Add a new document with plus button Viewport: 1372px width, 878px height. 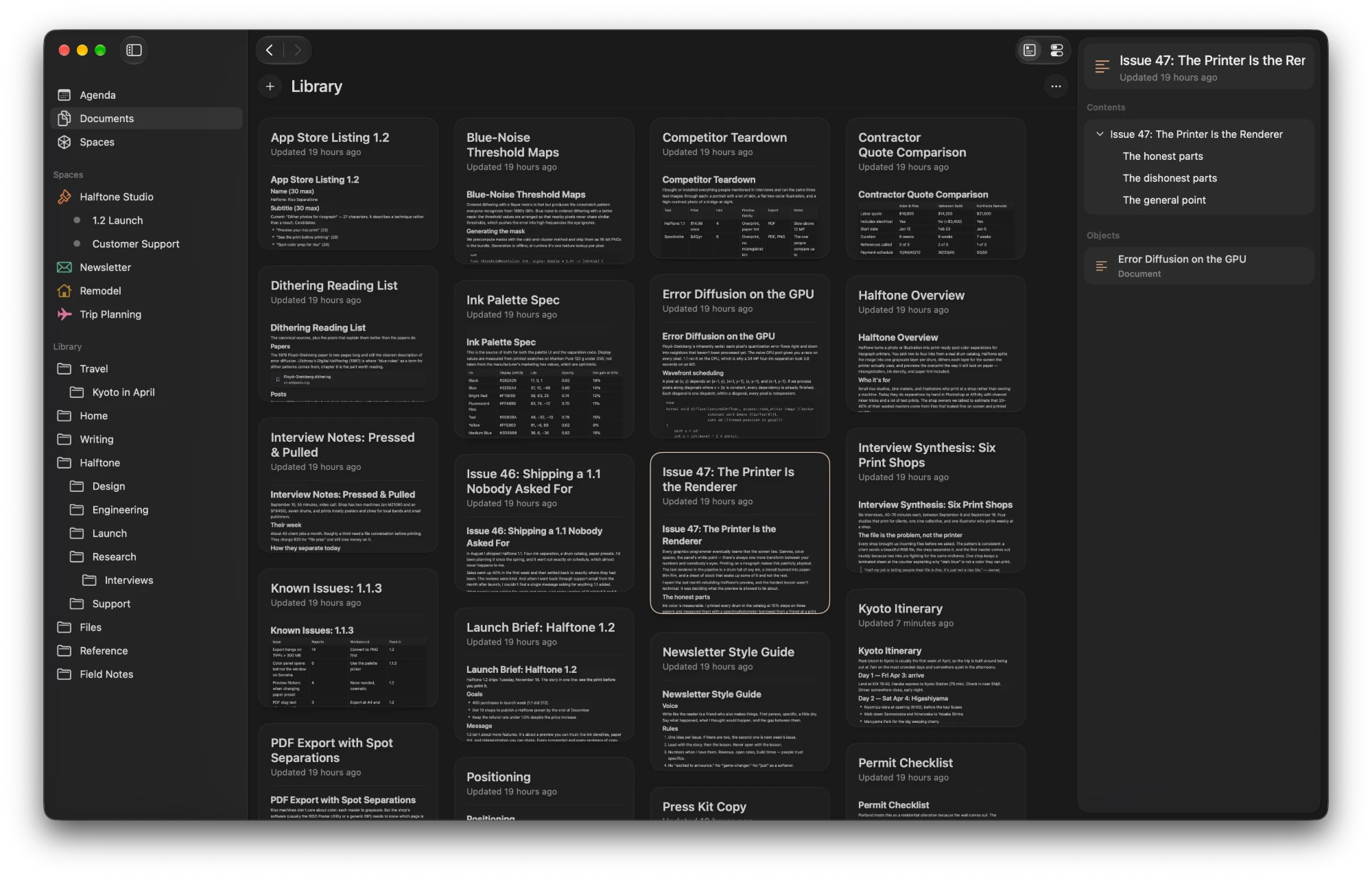pos(270,86)
